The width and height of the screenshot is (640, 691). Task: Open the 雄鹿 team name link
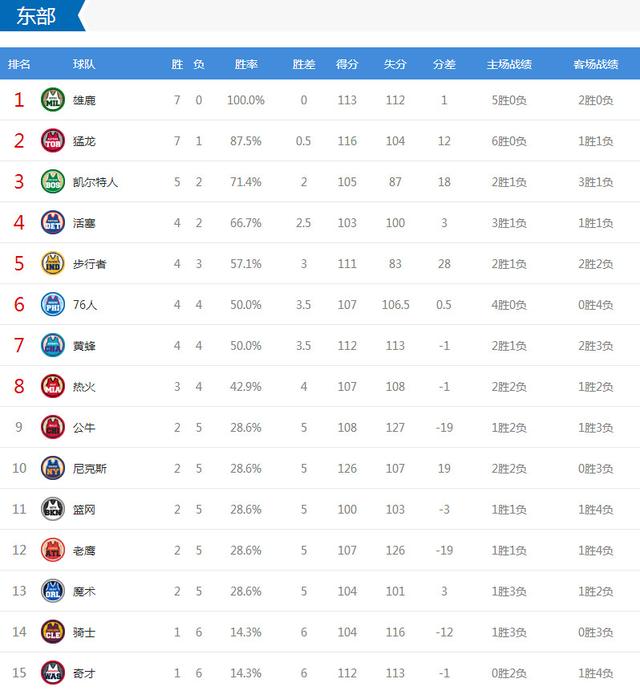tap(85, 100)
